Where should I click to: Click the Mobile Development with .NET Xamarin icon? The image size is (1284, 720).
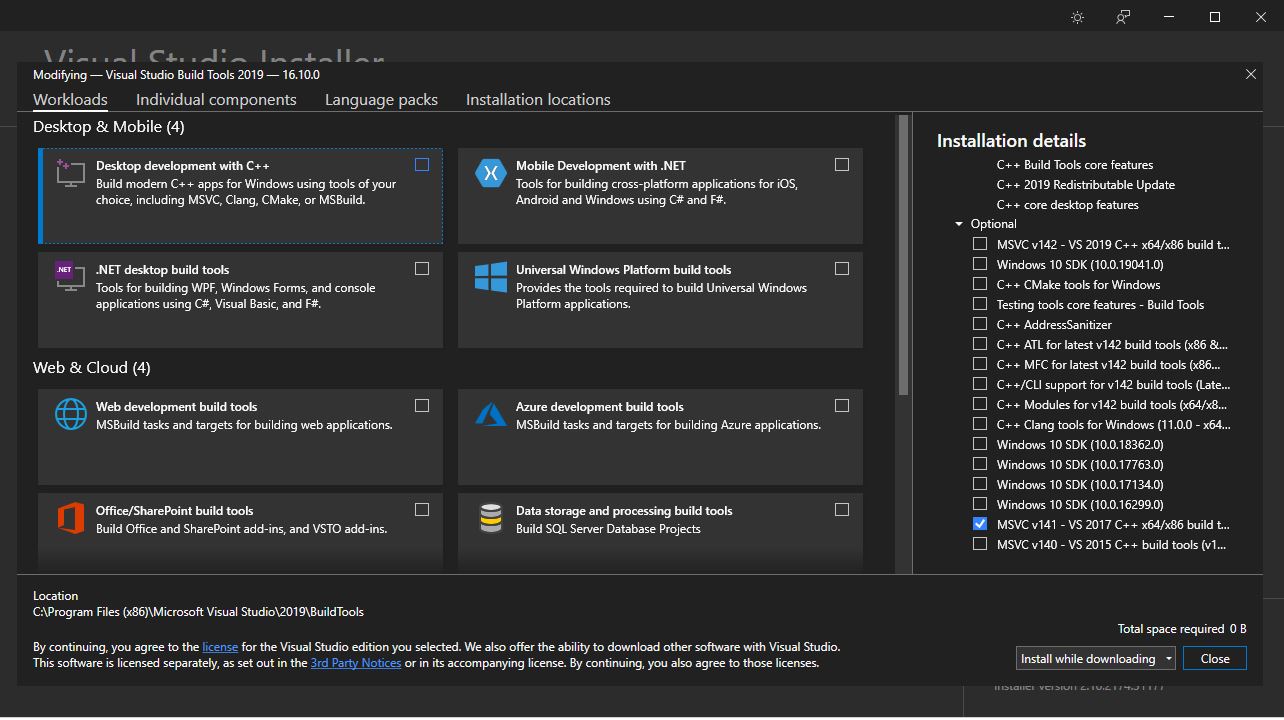(490, 173)
